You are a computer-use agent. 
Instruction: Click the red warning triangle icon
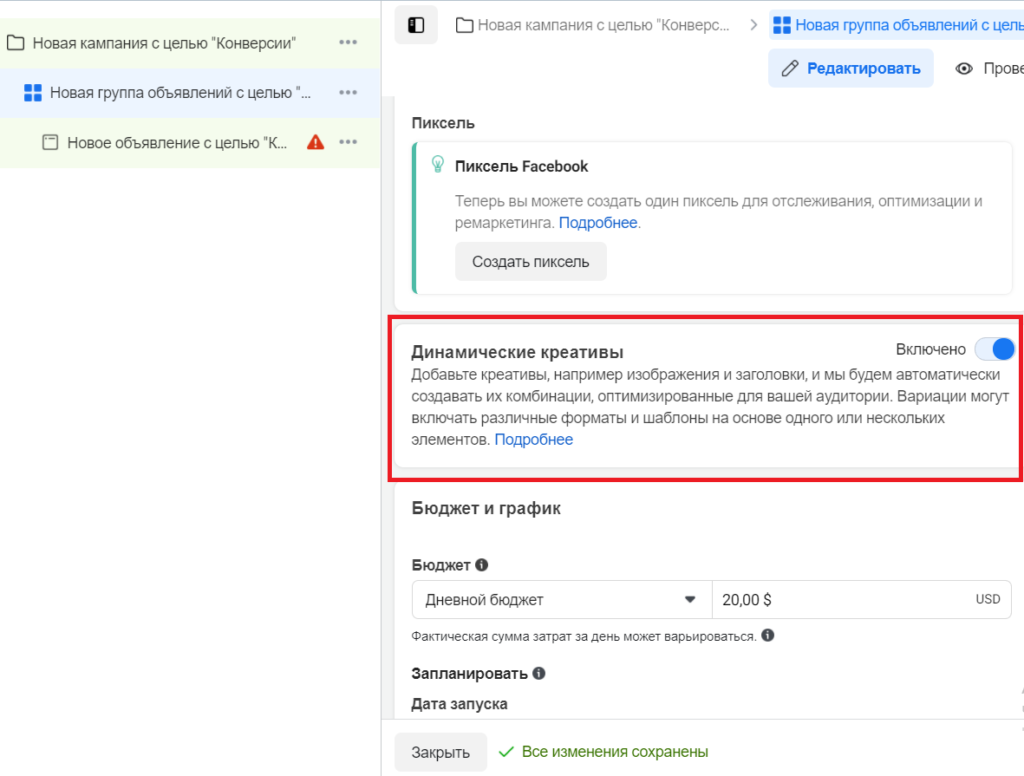click(316, 142)
